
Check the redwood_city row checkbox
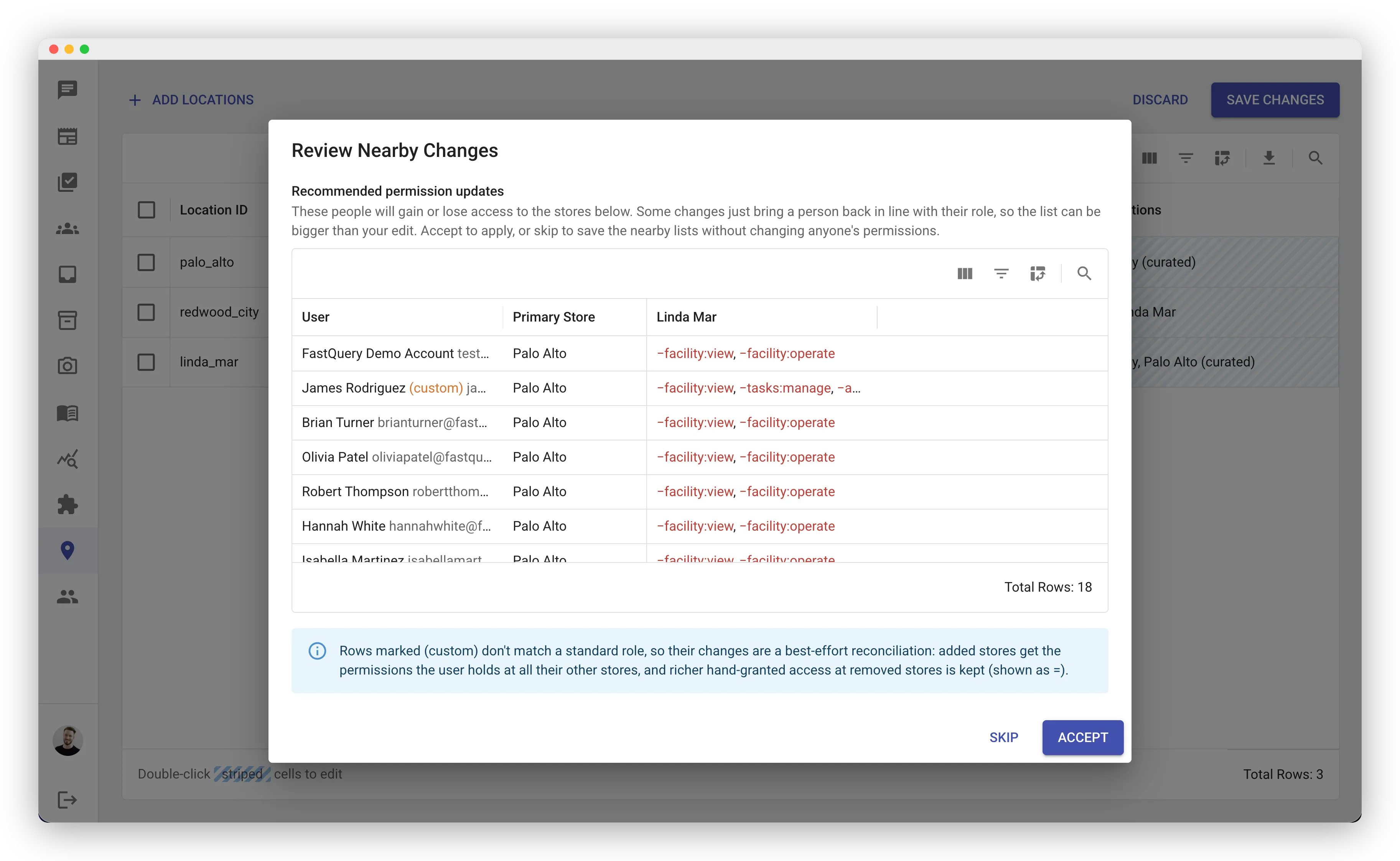tap(146, 312)
